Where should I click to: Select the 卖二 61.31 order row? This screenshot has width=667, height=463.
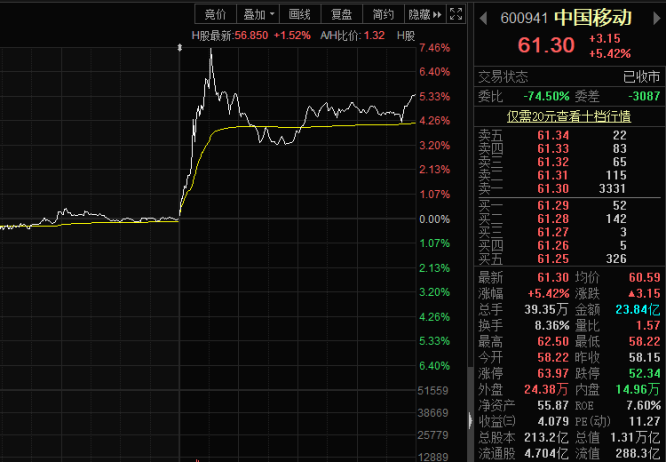click(x=569, y=175)
